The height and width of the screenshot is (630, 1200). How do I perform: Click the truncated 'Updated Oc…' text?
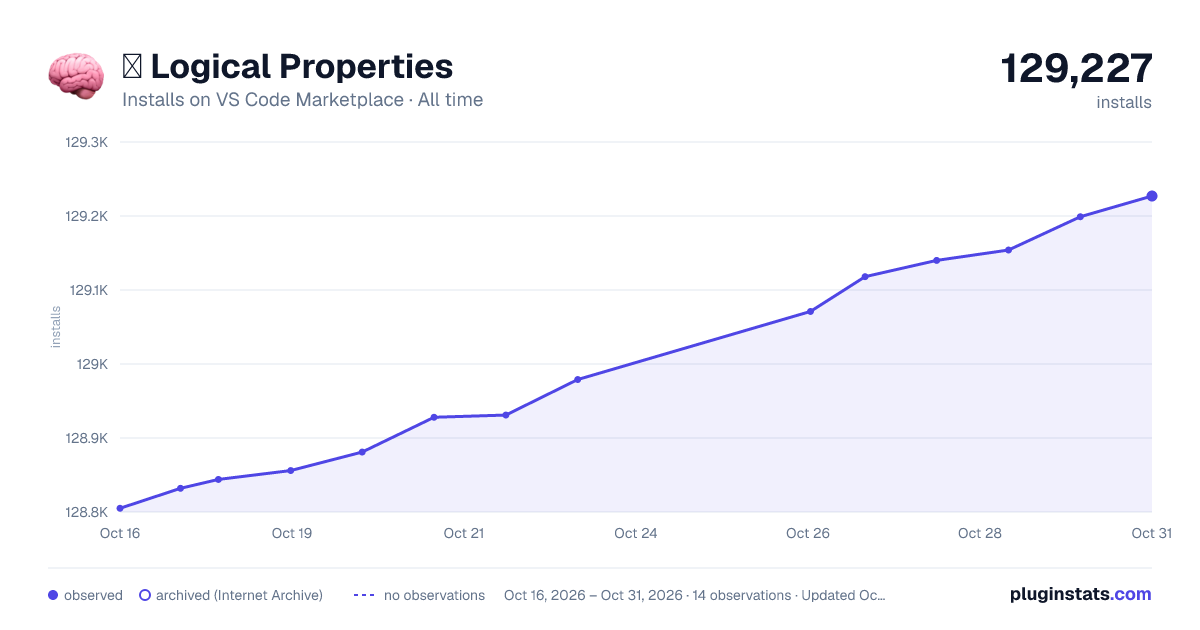tap(844, 595)
